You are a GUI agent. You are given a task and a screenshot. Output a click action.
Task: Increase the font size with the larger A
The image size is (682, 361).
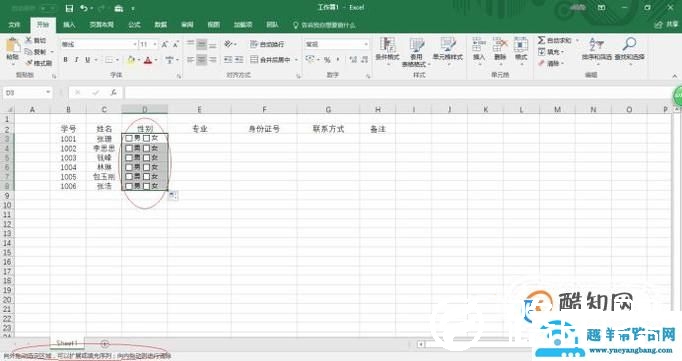tap(165, 44)
